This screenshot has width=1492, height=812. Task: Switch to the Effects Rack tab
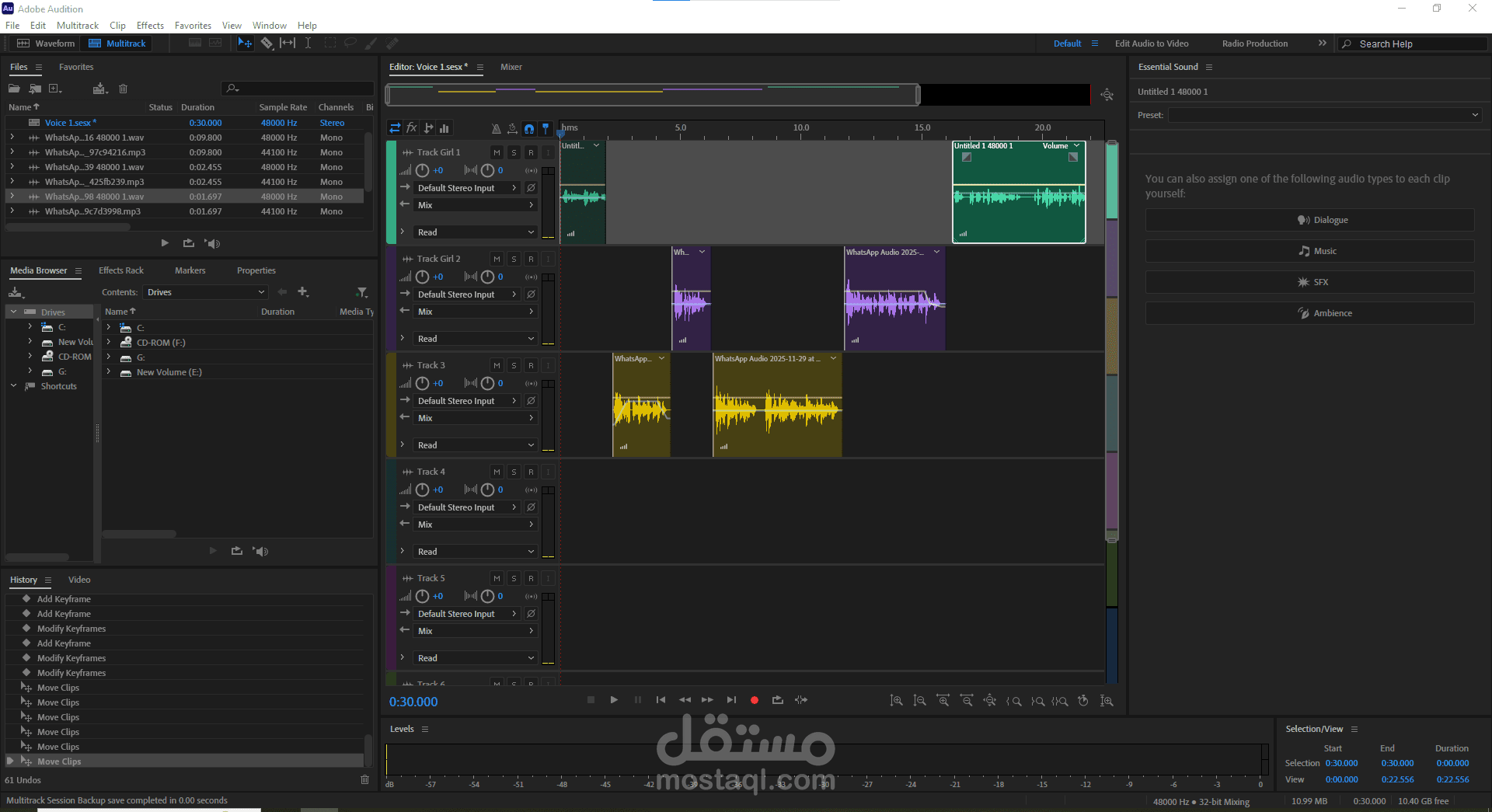click(x=121, y=270)
